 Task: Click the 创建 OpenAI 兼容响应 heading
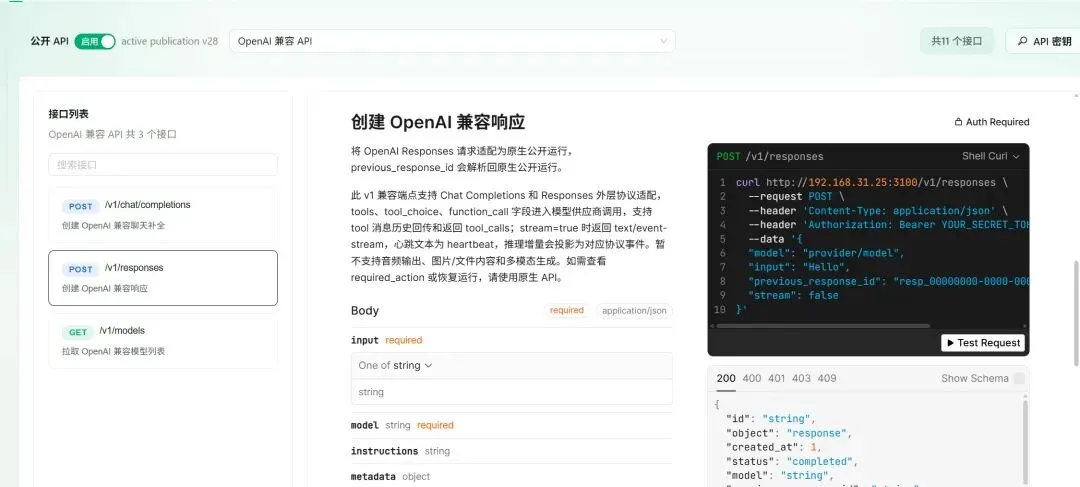(x=438, y=122)
